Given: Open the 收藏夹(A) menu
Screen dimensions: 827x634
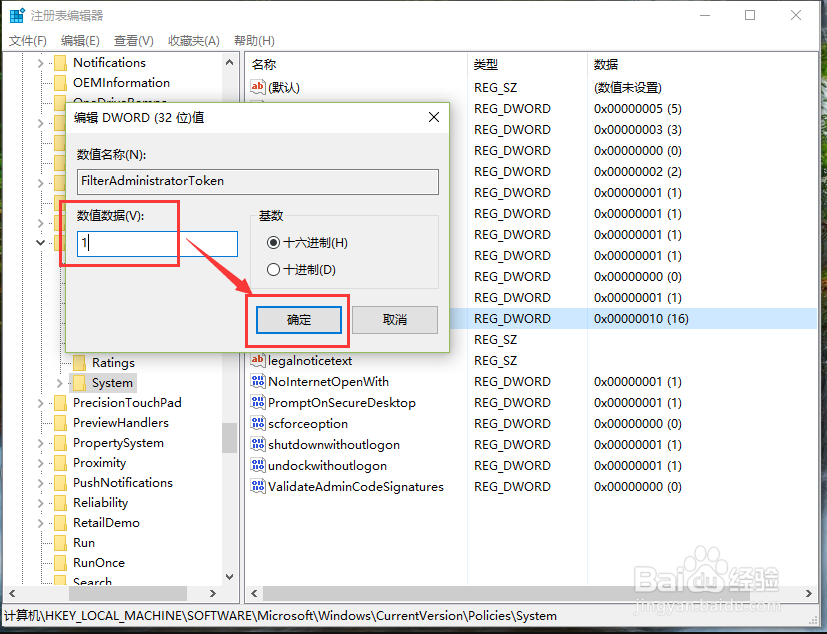Looking at the screenshot, I should point(195,40).
